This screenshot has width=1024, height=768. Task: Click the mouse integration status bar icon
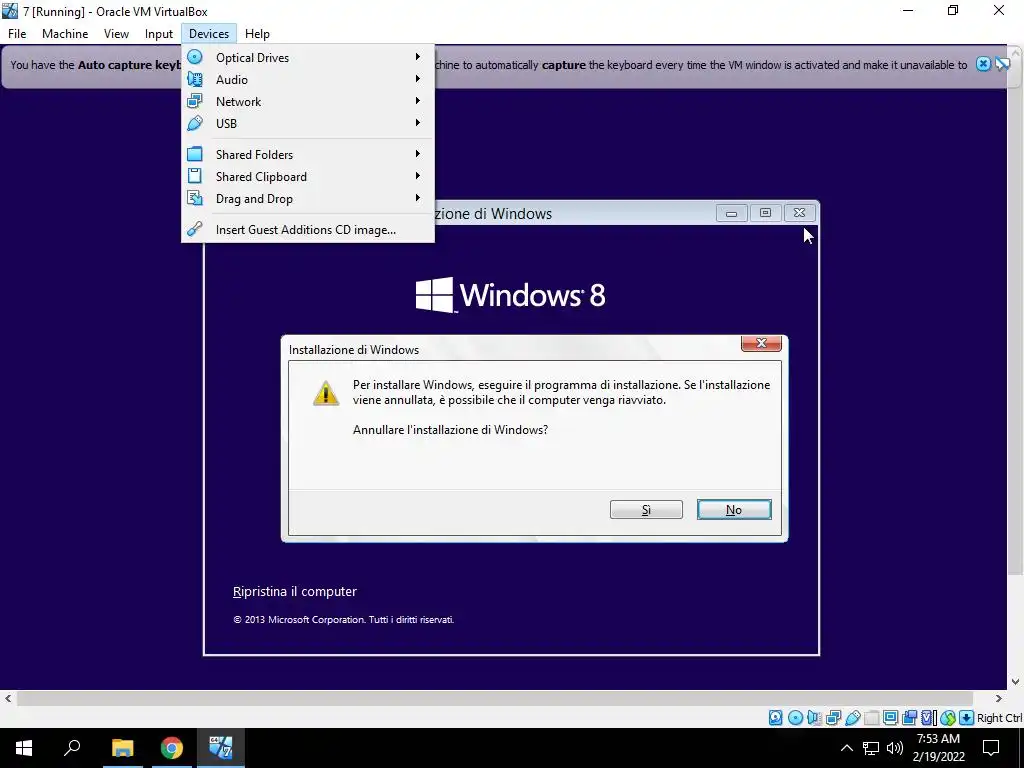948,718
